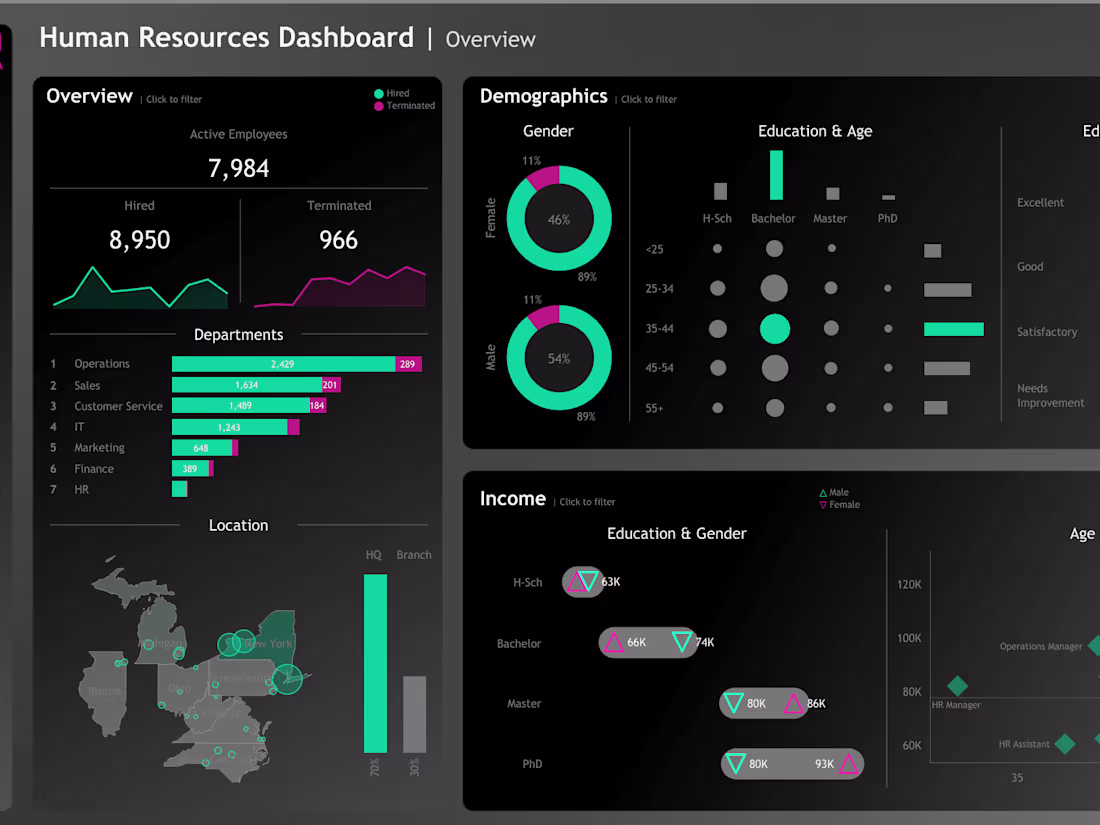Viewport: 1100px width, 825px height.
Task: Click the PhD marker under Education & Age
Action: click(887, 197)
